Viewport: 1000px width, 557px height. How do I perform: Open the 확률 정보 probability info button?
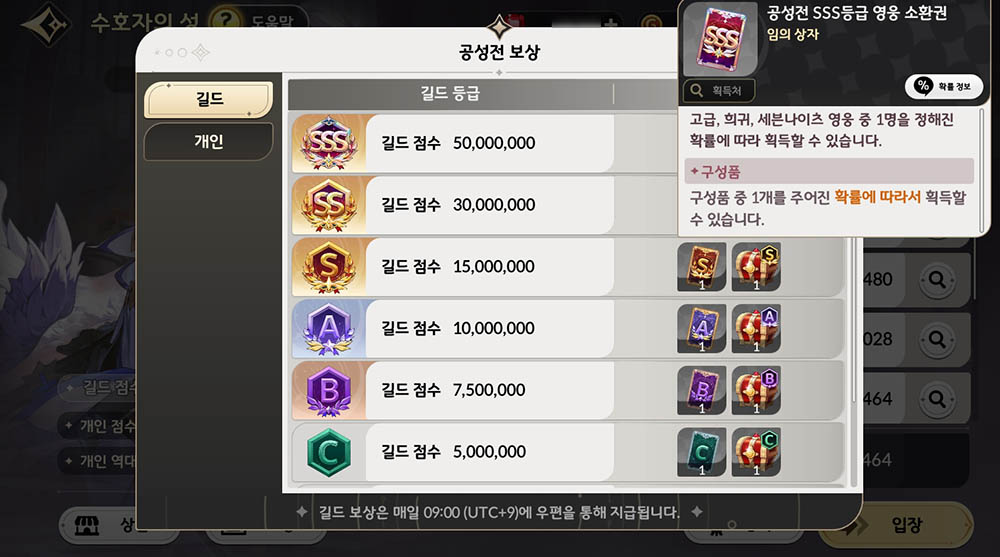pos(943,86)
